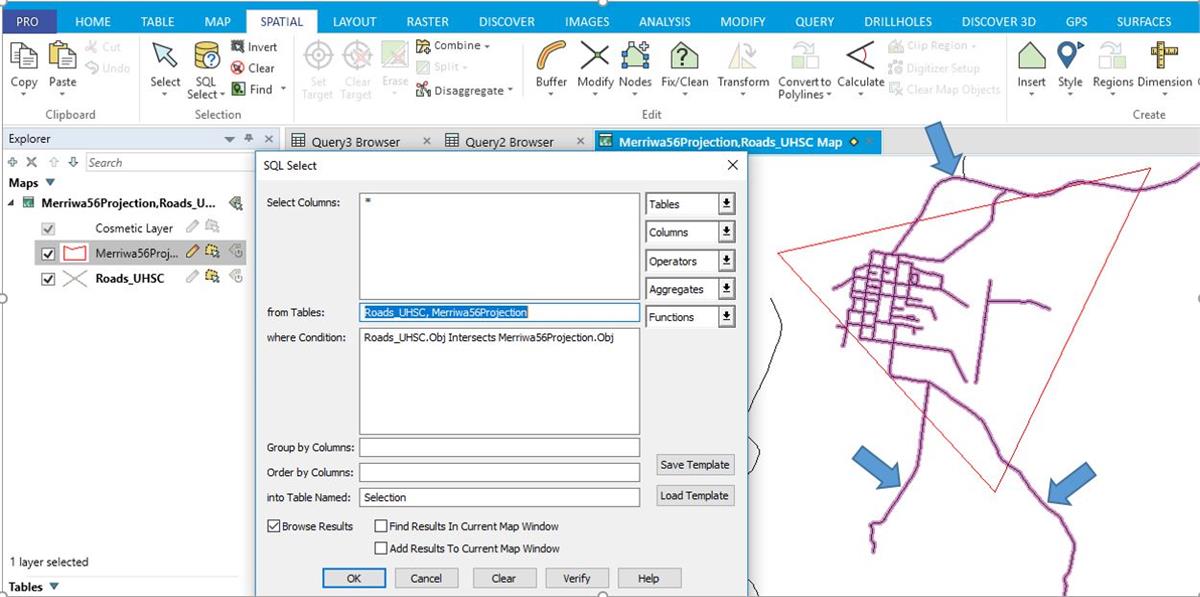This screenshot has width=1200, height=597.
Task: Click Convert to Polylines
Action: point(804,70)
